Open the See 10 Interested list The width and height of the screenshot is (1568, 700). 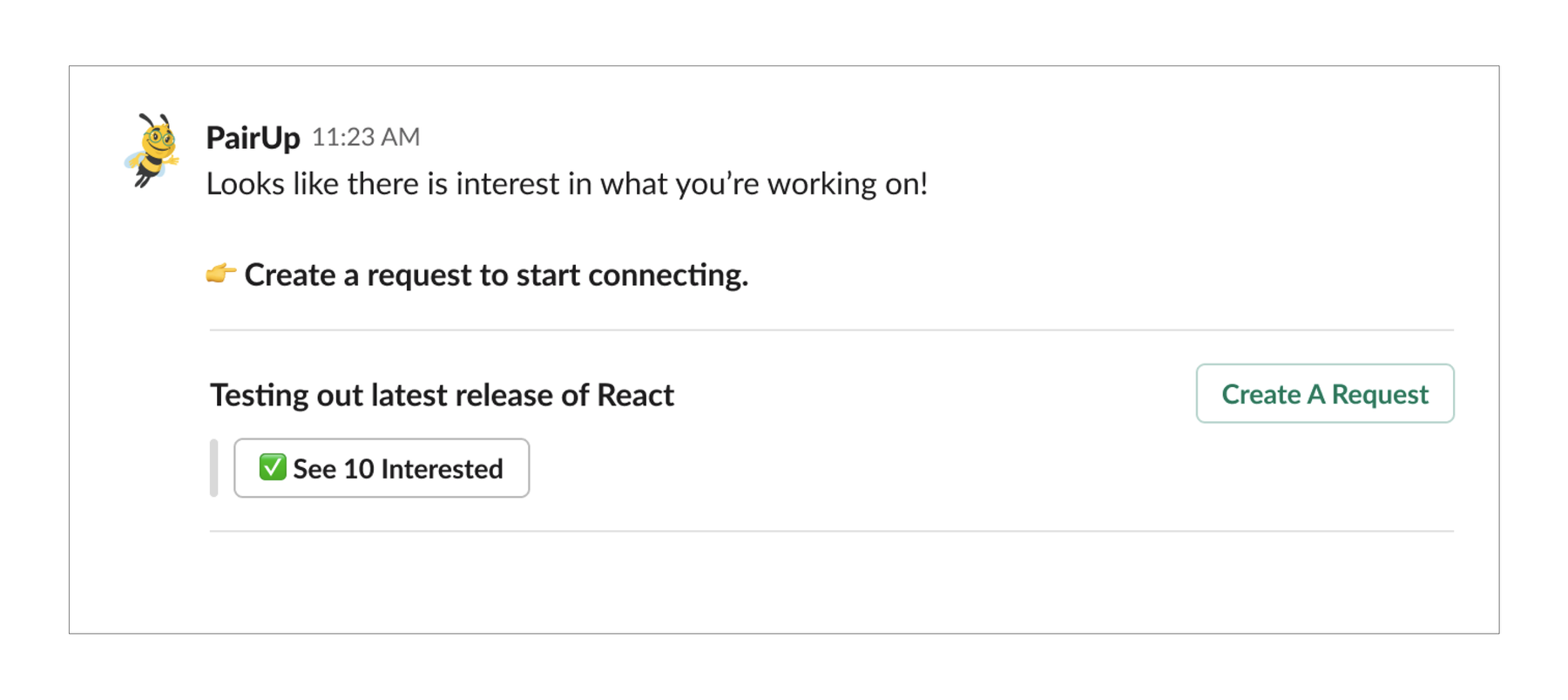382,468
